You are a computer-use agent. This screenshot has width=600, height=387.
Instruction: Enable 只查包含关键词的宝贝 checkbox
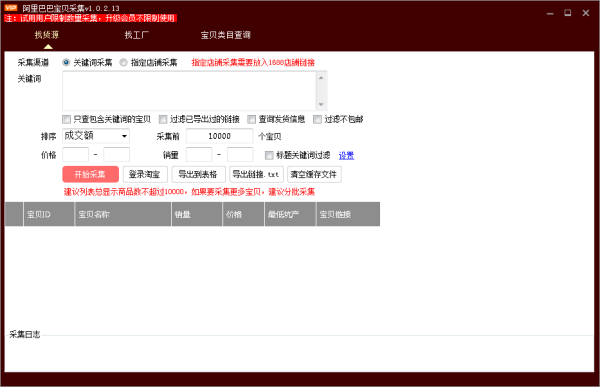(66, 119)
